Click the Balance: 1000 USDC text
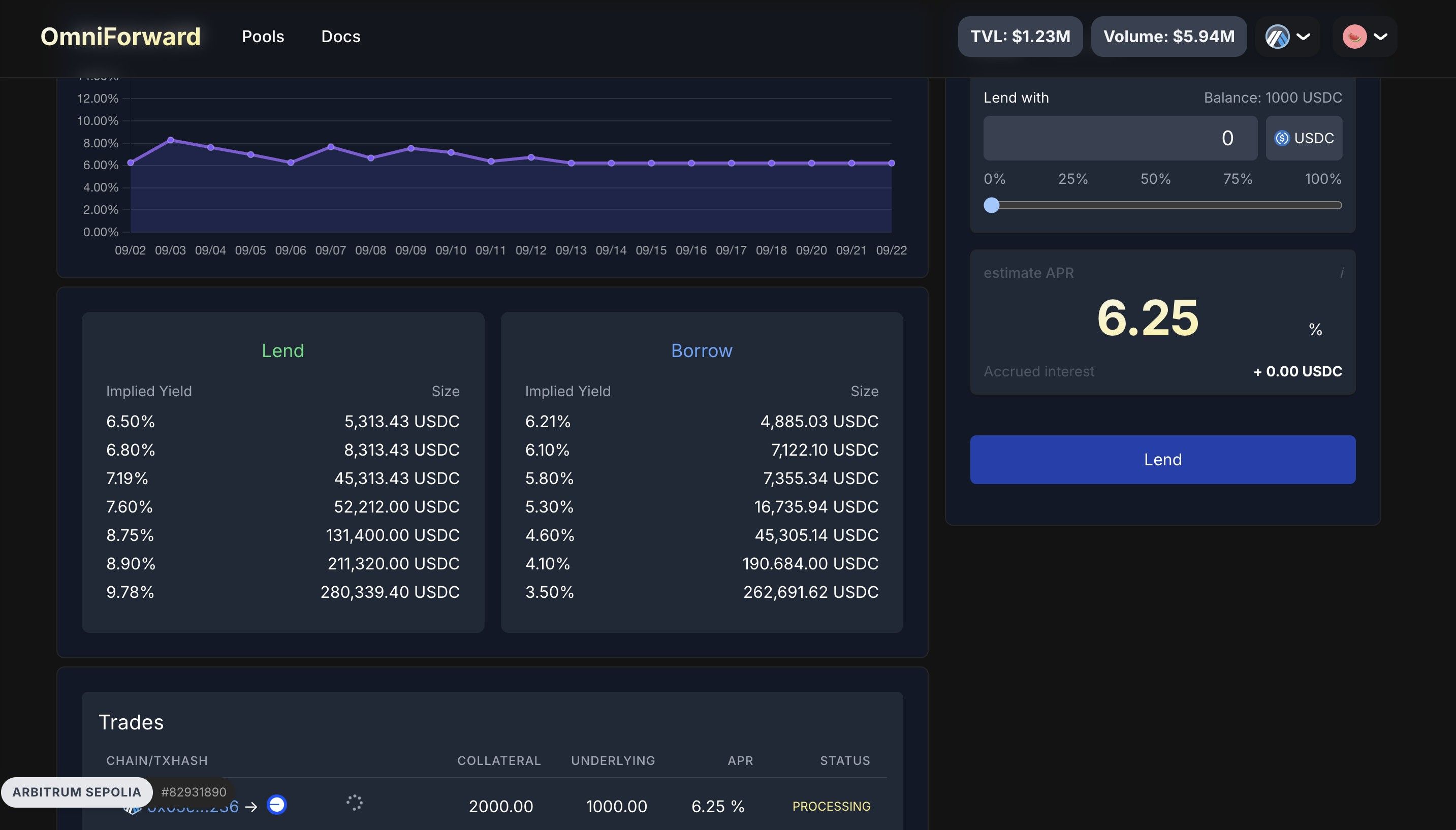 (x=1273, y=98)
